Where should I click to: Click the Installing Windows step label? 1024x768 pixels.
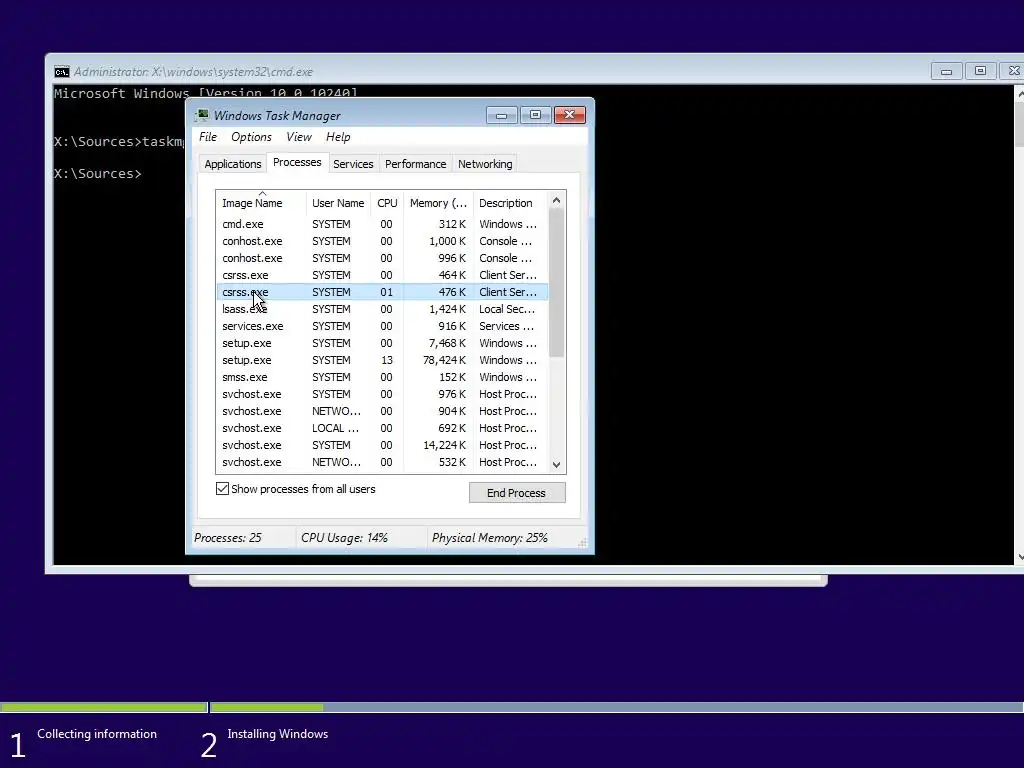278,734
